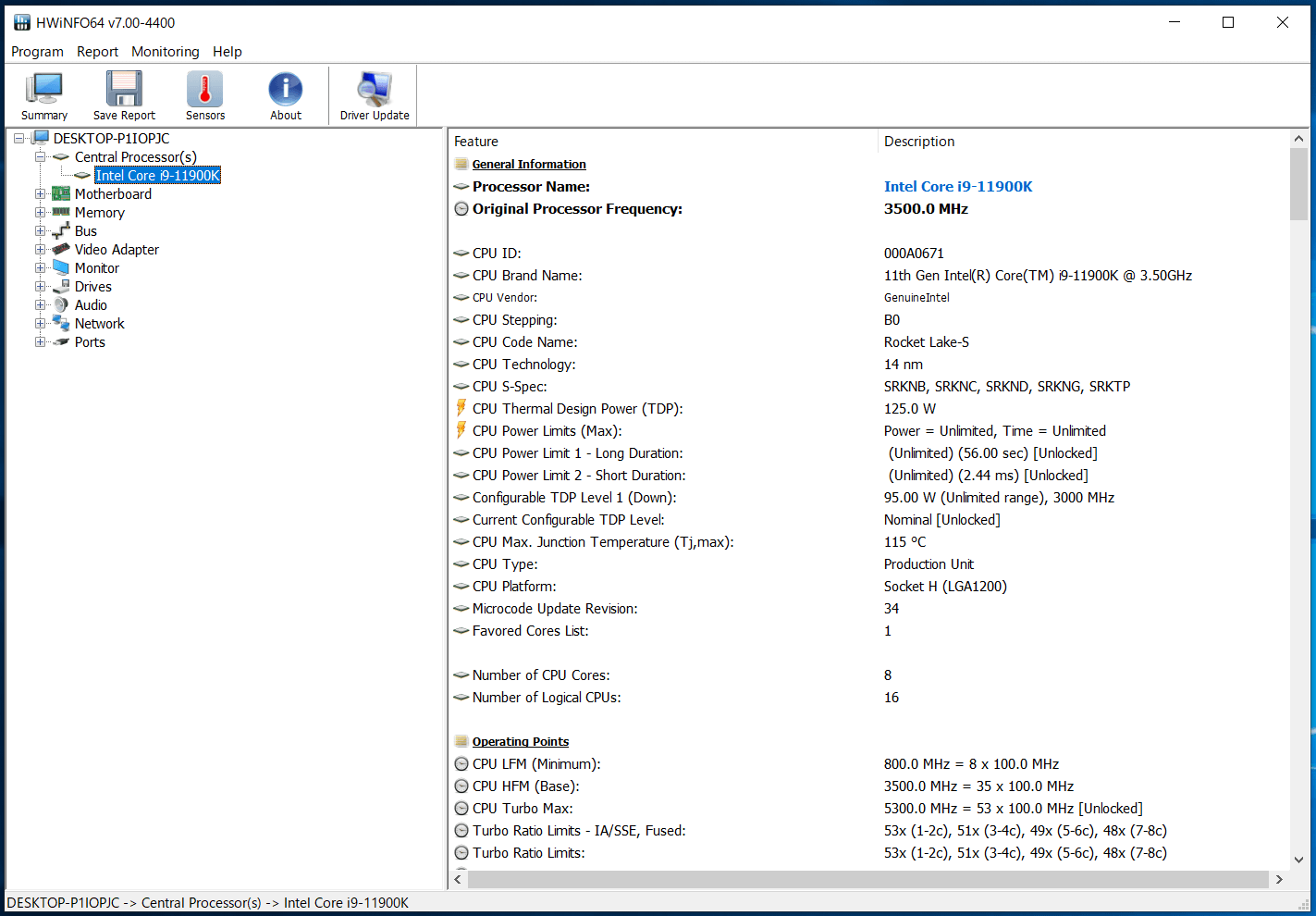The width and height of the screenshot is (1316, 916).
Task: Click the Bus tree icon
Action: [61, 230]
